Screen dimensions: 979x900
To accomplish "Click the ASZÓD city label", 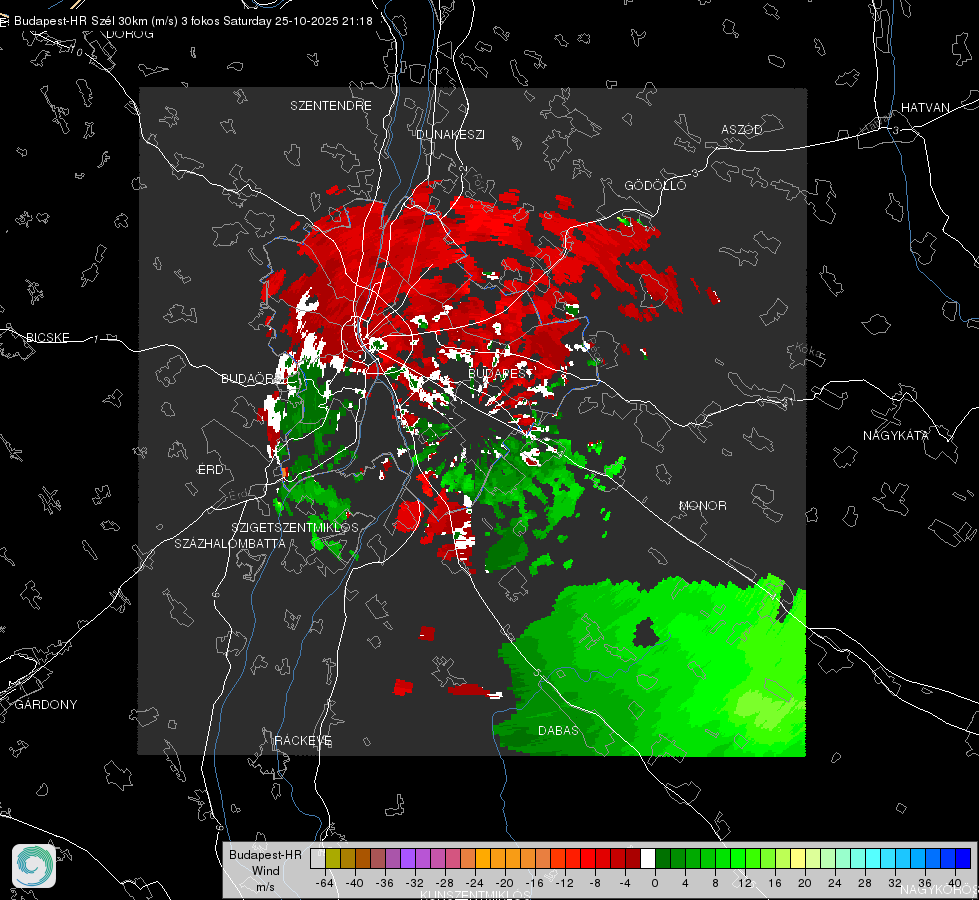I will (742, 129).
